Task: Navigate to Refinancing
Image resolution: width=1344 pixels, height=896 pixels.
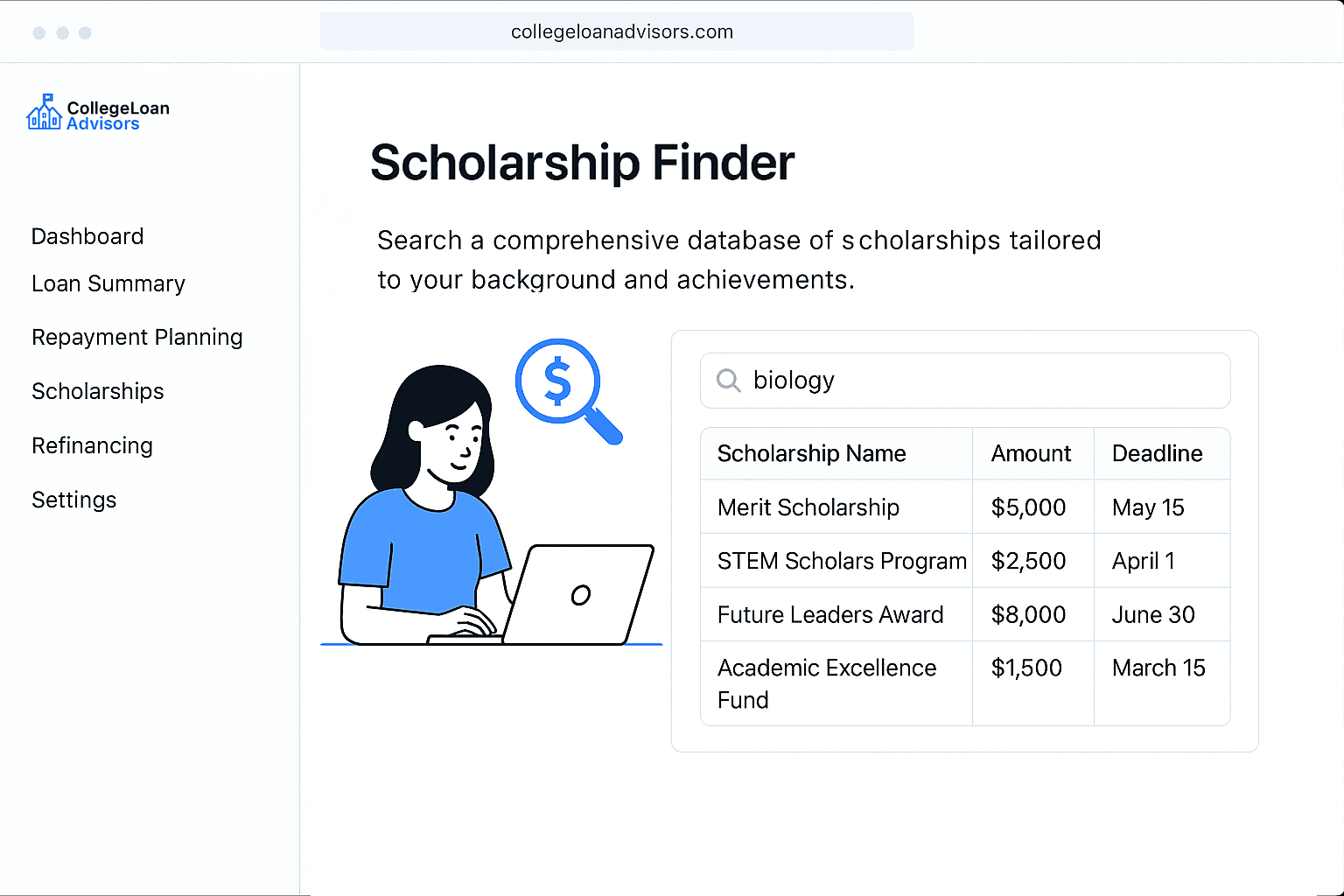Action: point(92,445)
